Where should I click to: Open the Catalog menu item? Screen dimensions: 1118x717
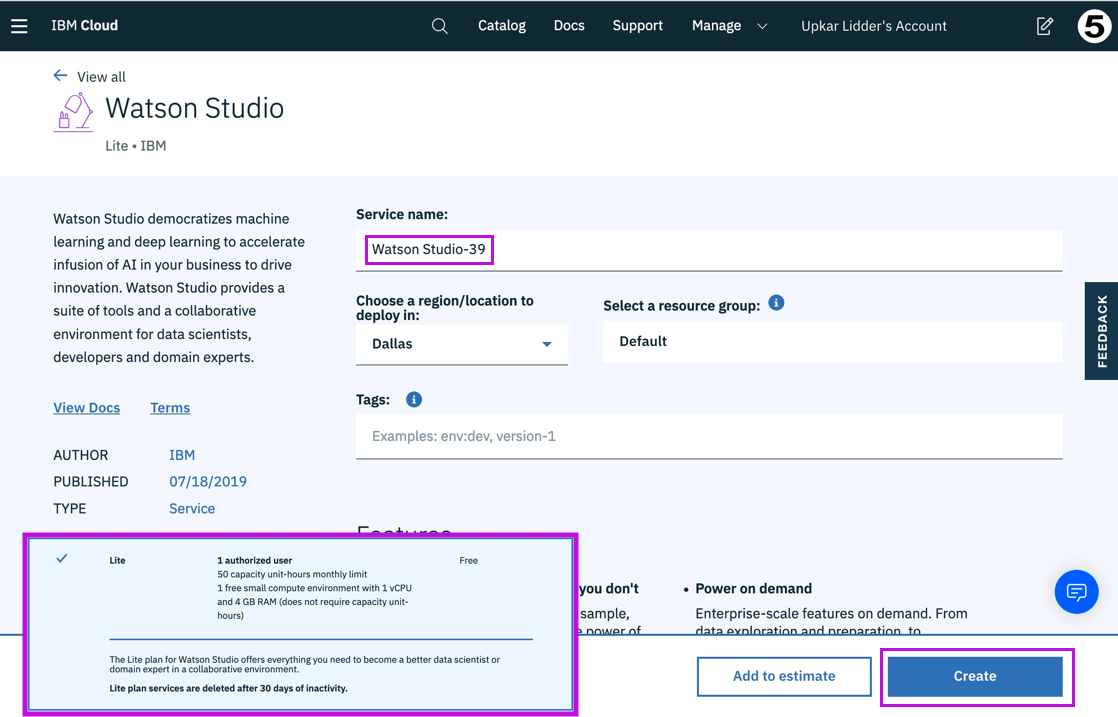[502, 26]
